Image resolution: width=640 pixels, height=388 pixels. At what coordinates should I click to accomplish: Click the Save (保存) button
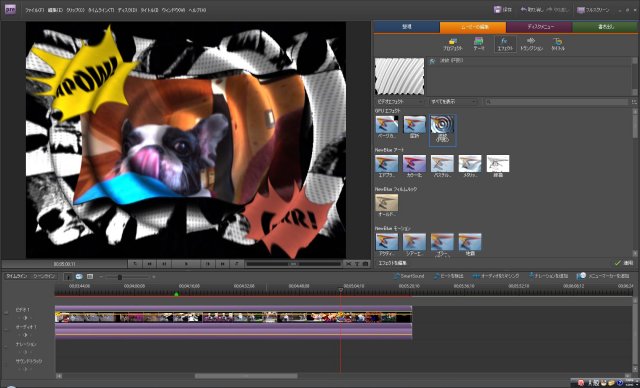502,10
